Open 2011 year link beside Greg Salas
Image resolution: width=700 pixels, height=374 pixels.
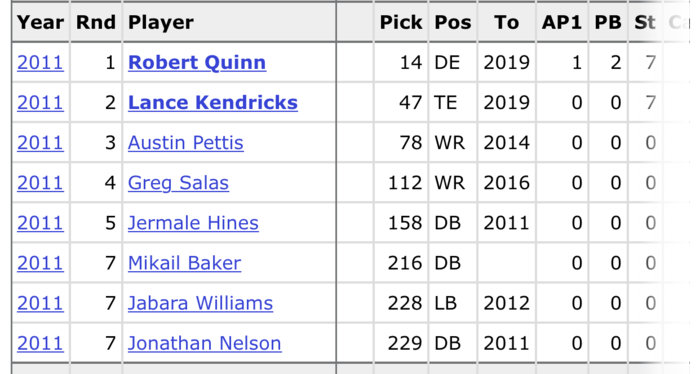[40, 183]
